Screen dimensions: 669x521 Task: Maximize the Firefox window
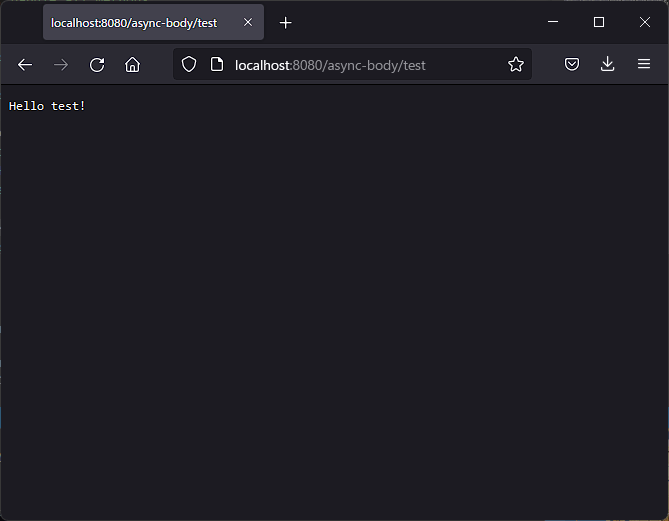pos(599,22)
